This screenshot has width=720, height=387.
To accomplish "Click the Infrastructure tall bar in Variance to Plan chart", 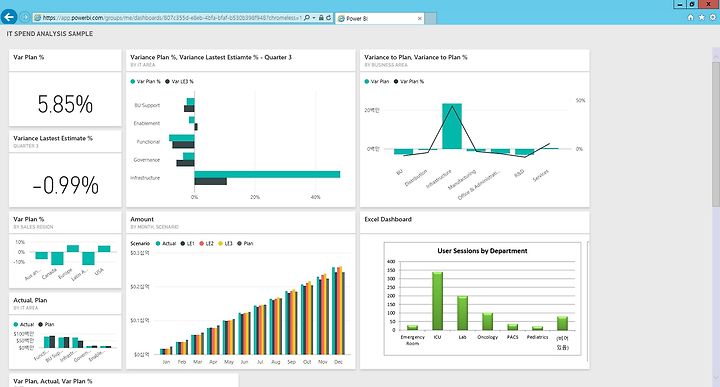I will tap(452, 126).
